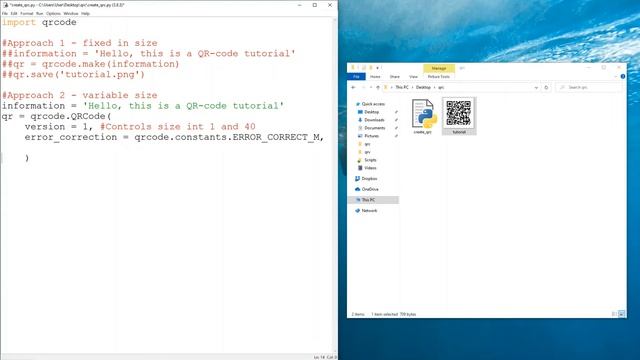The width and height of the screenshot is (640, 360).
Task: Open the Format menu in IDLE editor
Action: point(27,13)
